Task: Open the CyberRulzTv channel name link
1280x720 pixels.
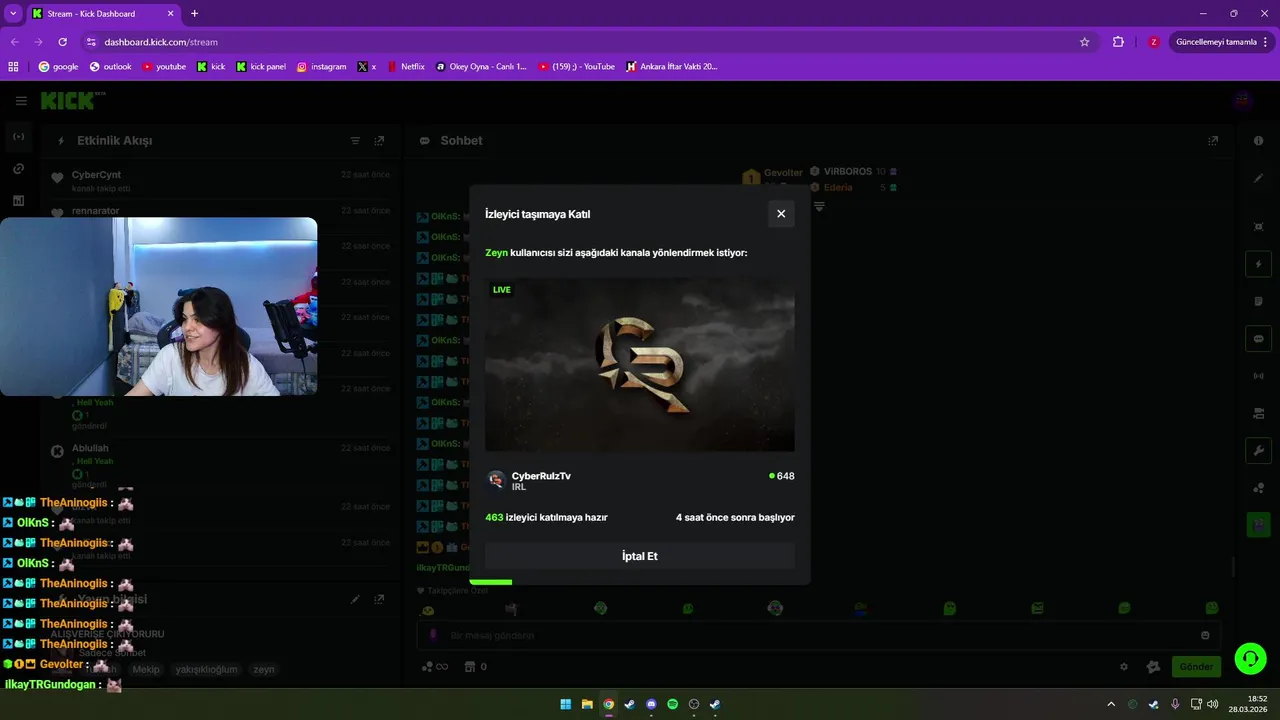Action: click(x=541, y=476)
